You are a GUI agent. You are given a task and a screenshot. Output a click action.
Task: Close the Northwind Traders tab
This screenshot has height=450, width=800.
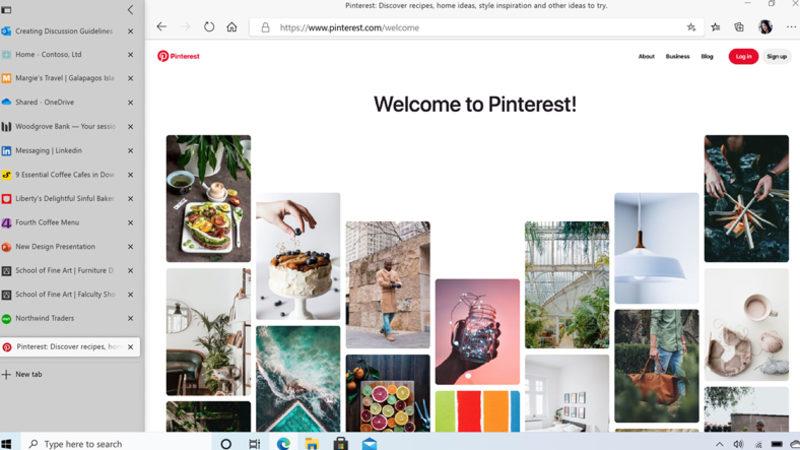coord(130,318)
